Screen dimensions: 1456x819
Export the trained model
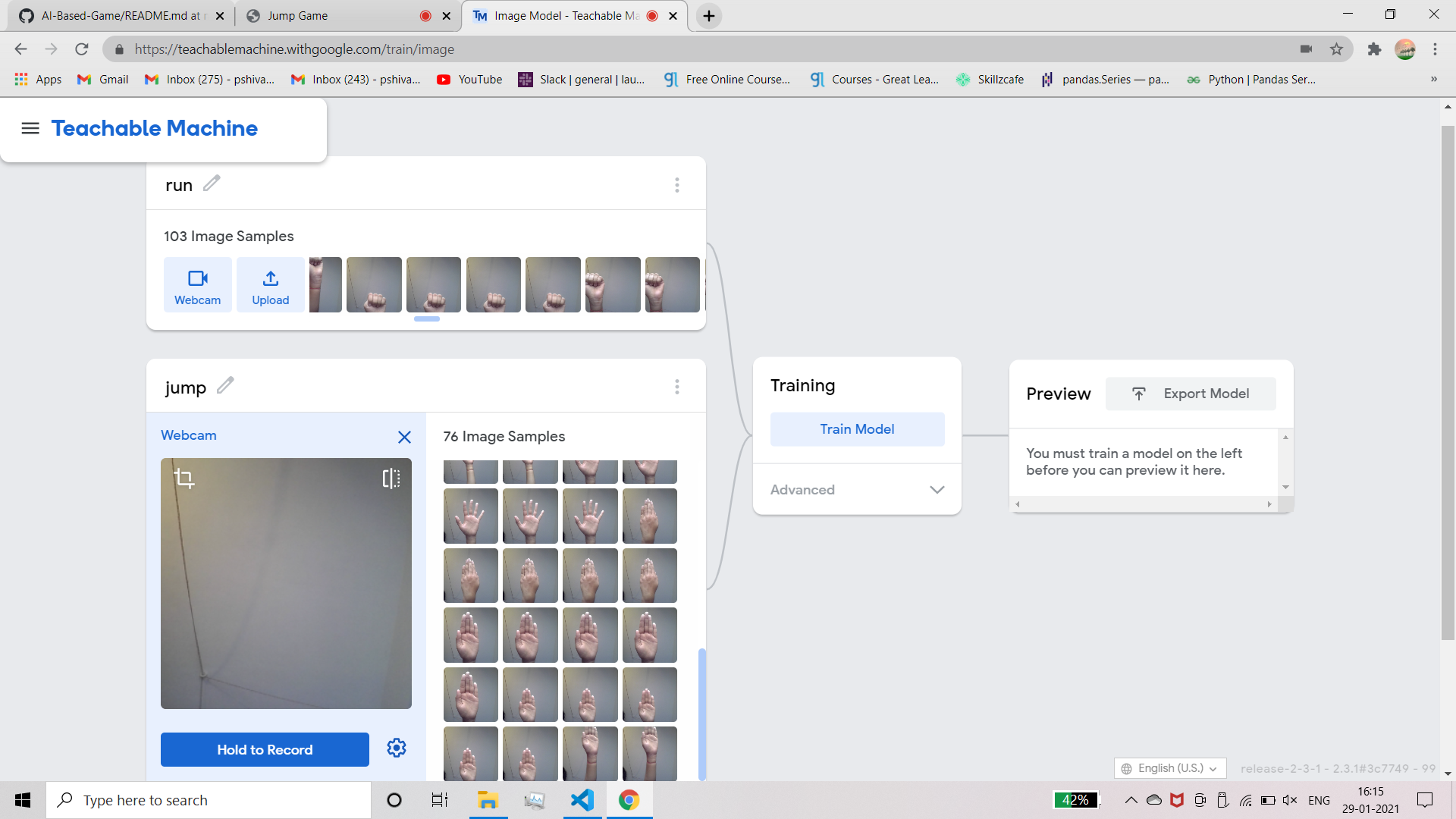tap(1190, 393)
